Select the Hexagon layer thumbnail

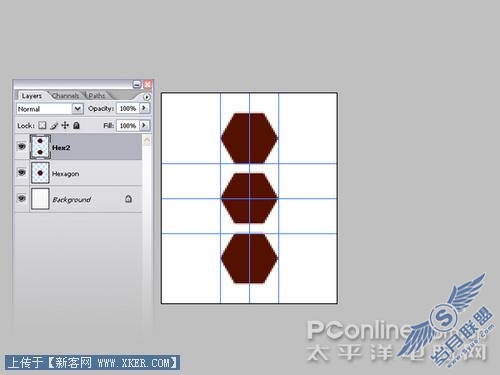click(40, 173)
